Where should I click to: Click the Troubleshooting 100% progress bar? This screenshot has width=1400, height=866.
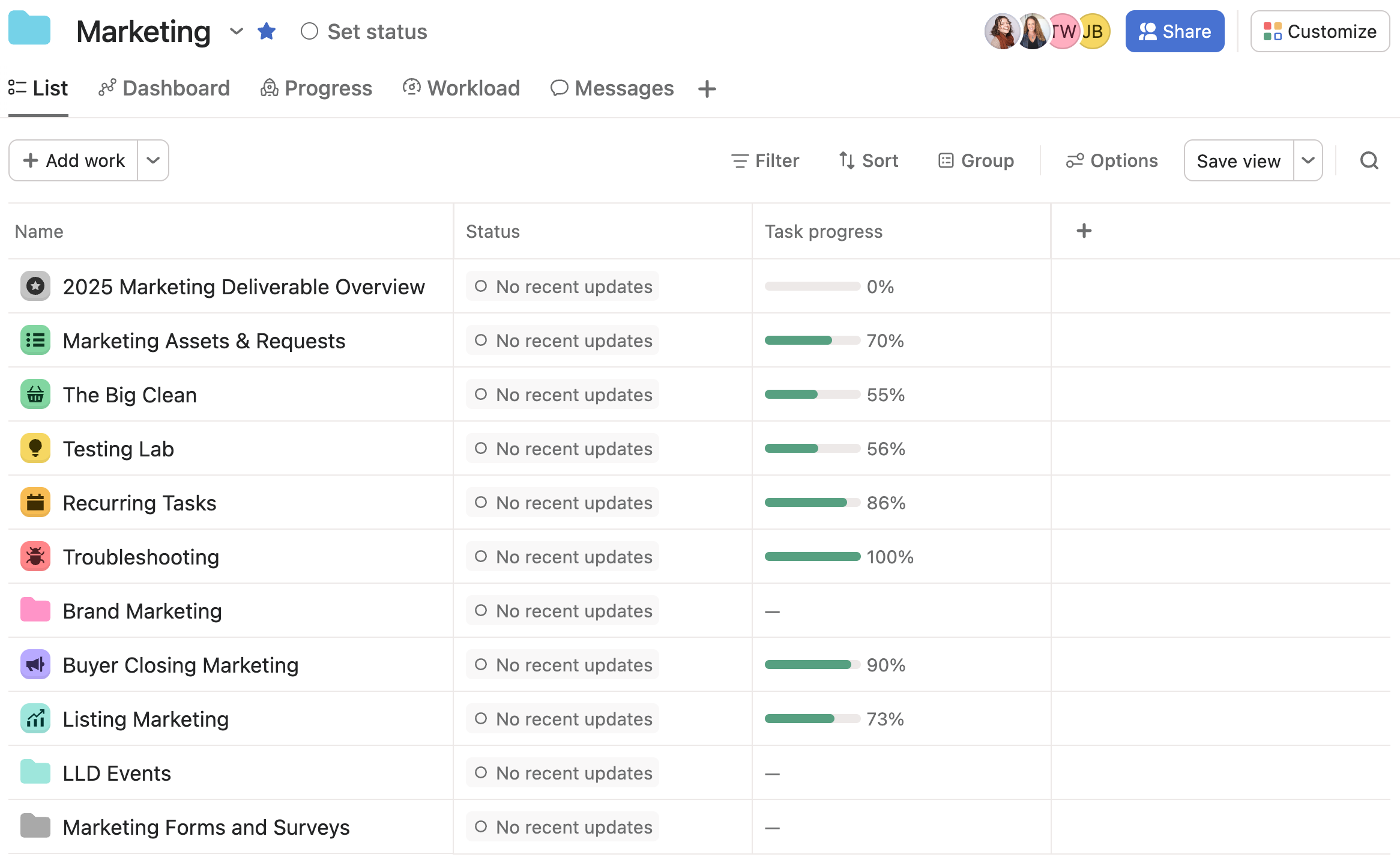[812, 556]
